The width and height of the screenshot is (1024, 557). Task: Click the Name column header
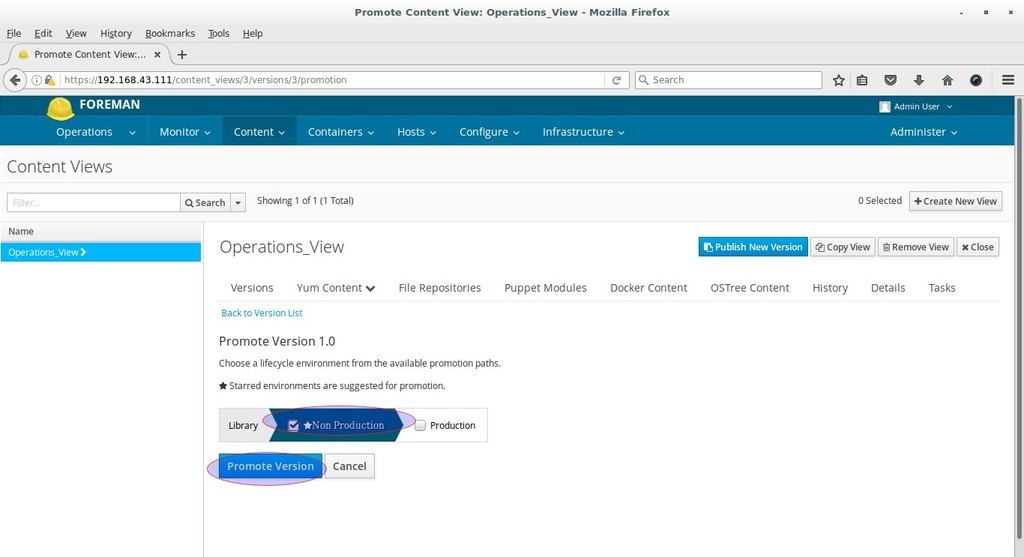pyautogui.click(x=101, y=231)
